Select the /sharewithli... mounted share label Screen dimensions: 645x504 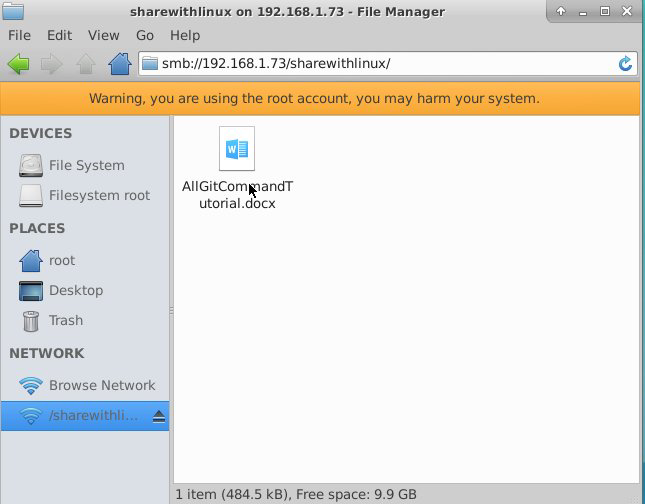(93, 416)
